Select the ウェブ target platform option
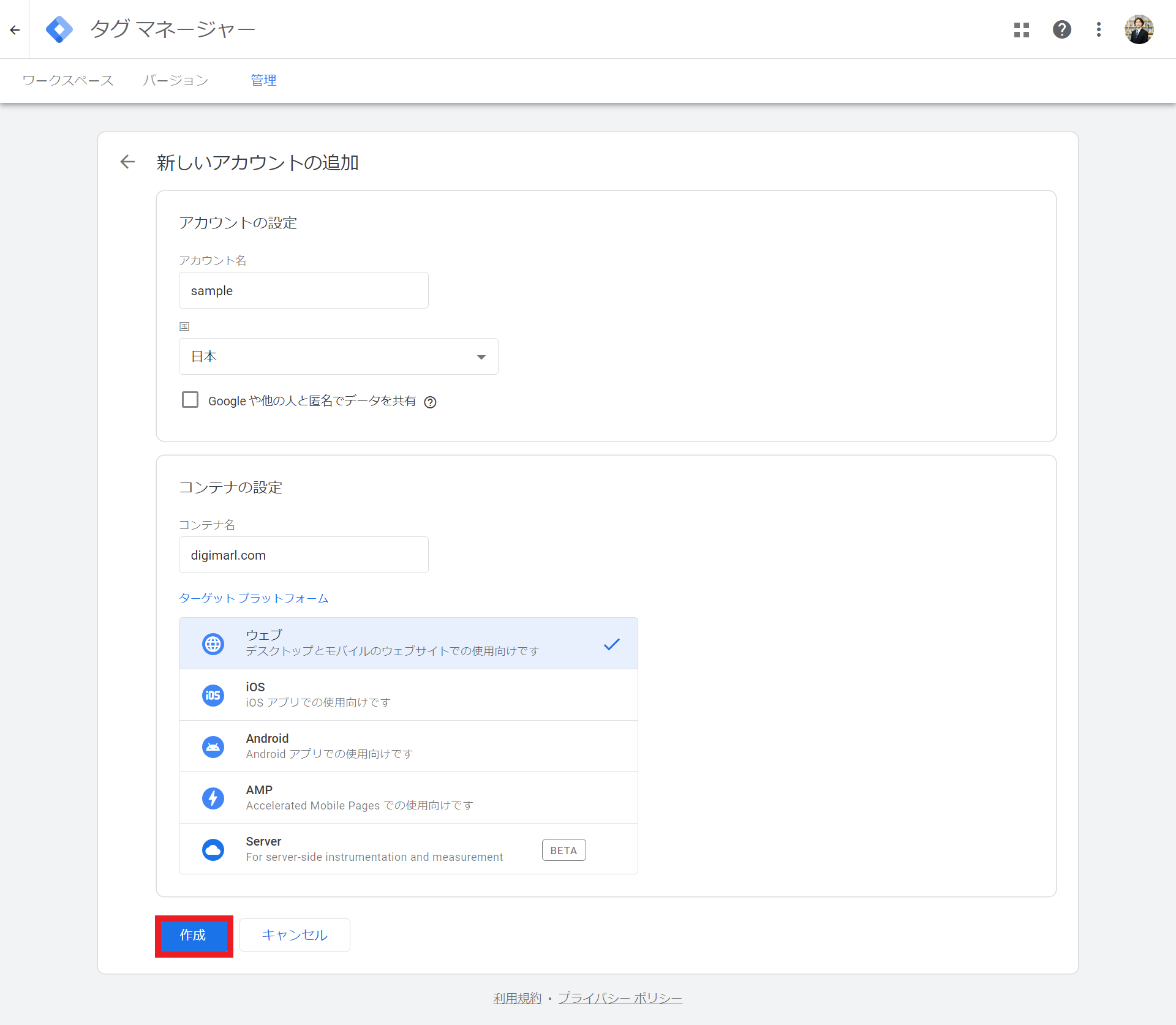1176x1025 pixels. point(409,644)
